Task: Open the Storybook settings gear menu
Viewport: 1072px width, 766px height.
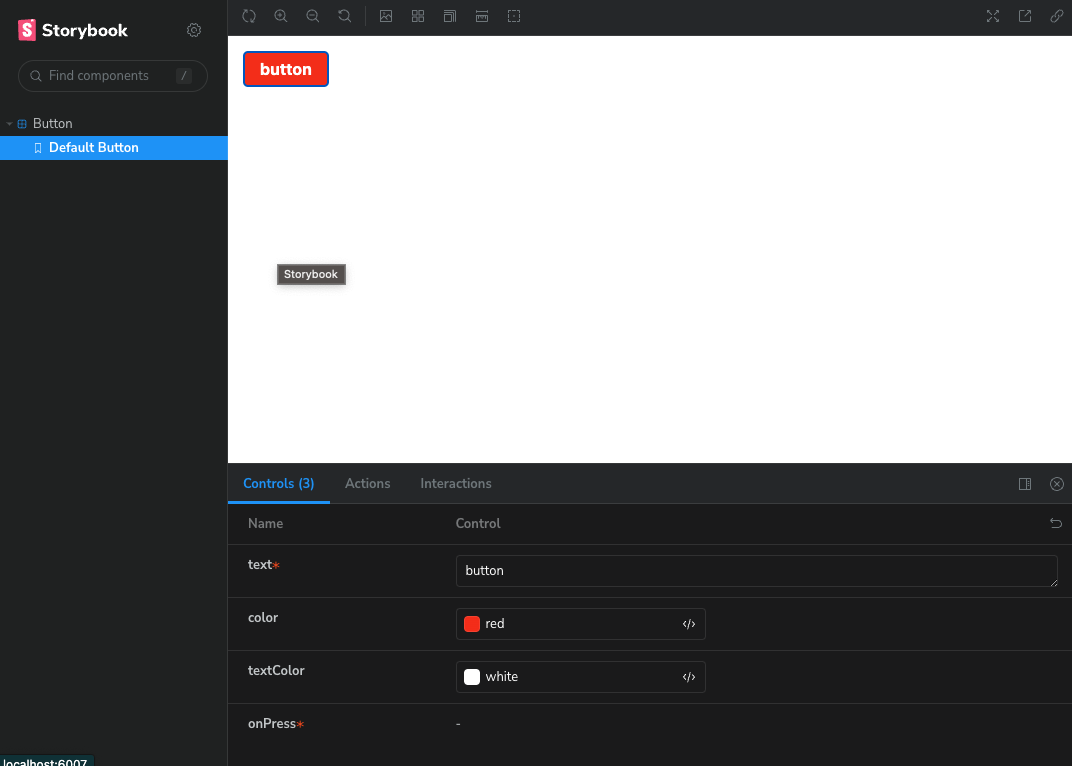Action: pos(194,30)
